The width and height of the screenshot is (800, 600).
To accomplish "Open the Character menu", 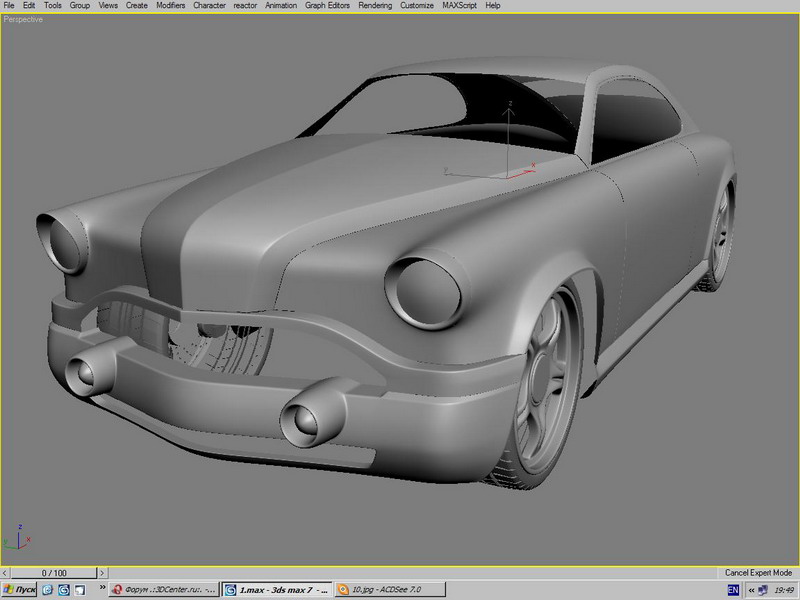I will tap(209, 6).
